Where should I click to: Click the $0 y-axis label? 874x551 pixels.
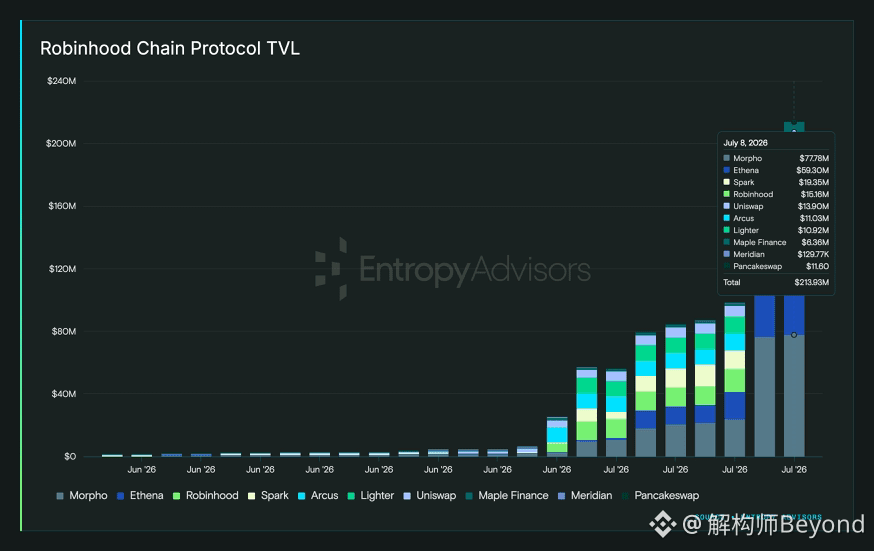coord(70,456)
